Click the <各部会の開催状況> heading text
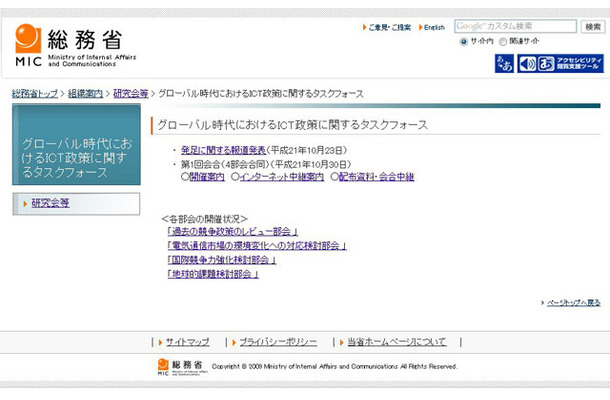The image size is (610, 400). pos(204,219)
